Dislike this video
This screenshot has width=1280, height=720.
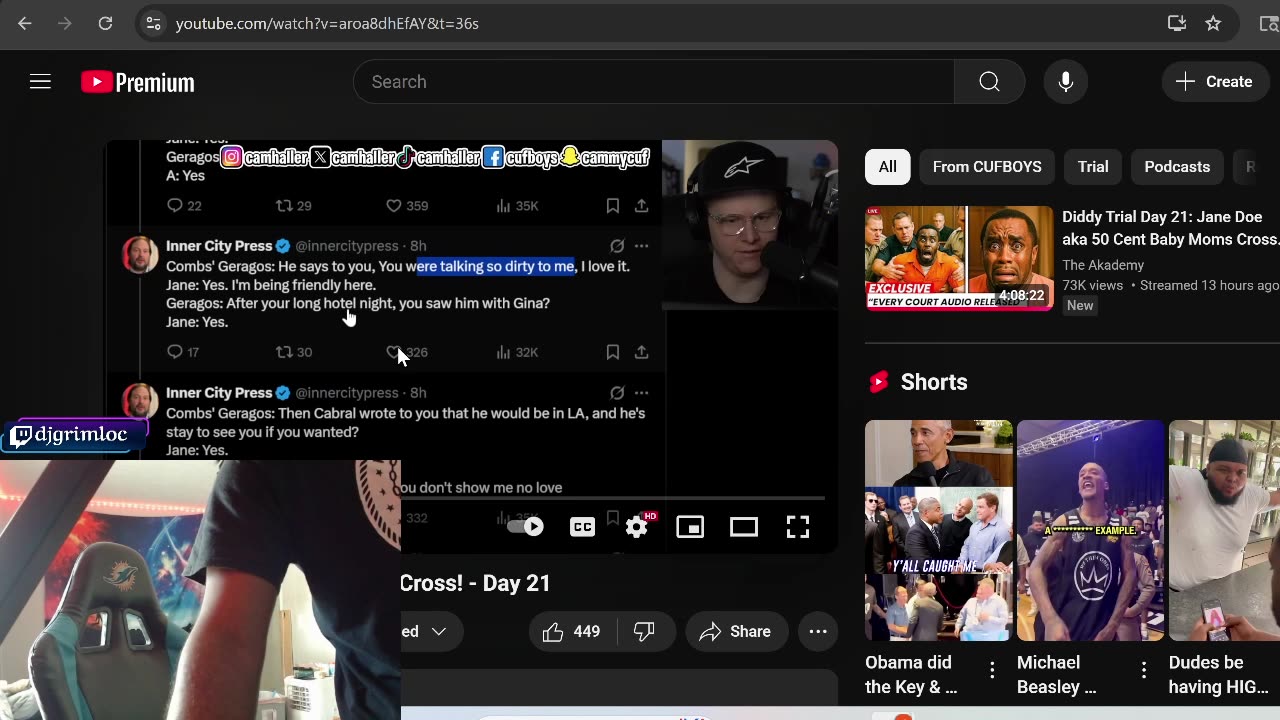coord(646,631)
